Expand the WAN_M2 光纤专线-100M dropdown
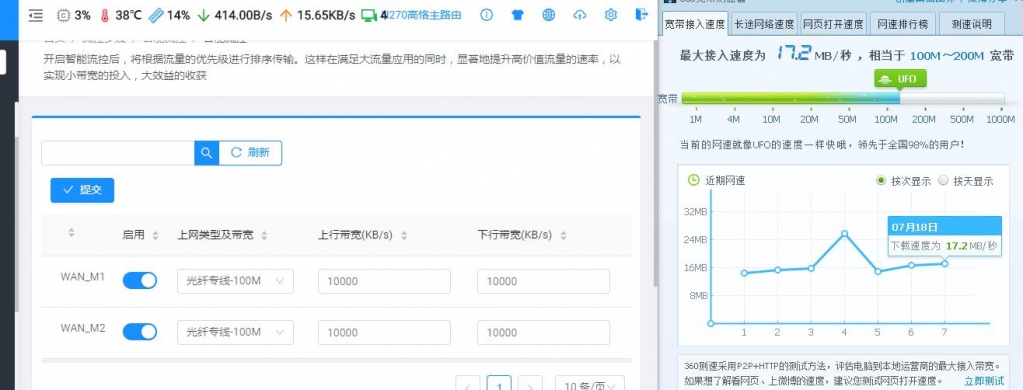Image resolution: width=1023 pixels, height=390 pixels. point(235,333)
